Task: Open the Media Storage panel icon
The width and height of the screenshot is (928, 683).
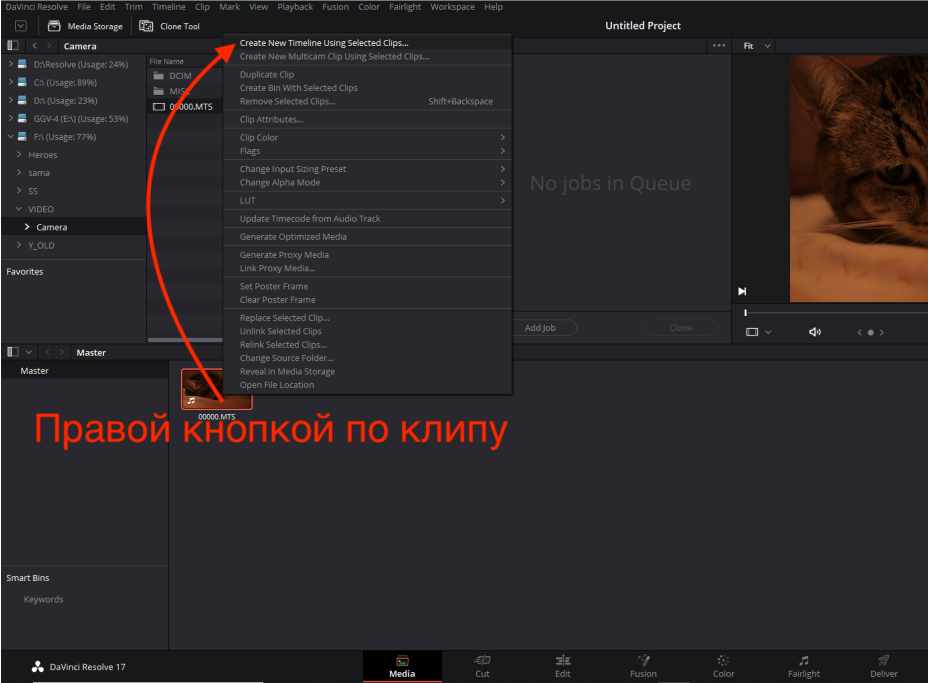Action: coord(54,26)
